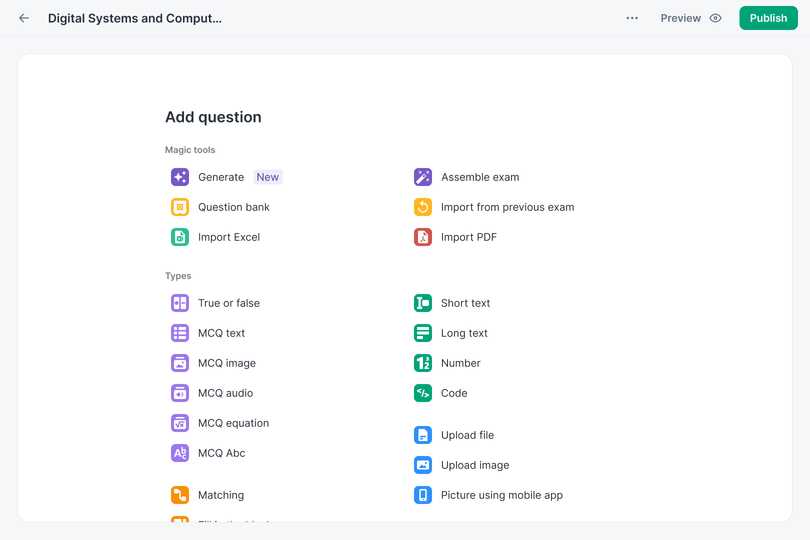Select the Import Excel icon
The image size is (810, 540).
click(x=180, y=237)
